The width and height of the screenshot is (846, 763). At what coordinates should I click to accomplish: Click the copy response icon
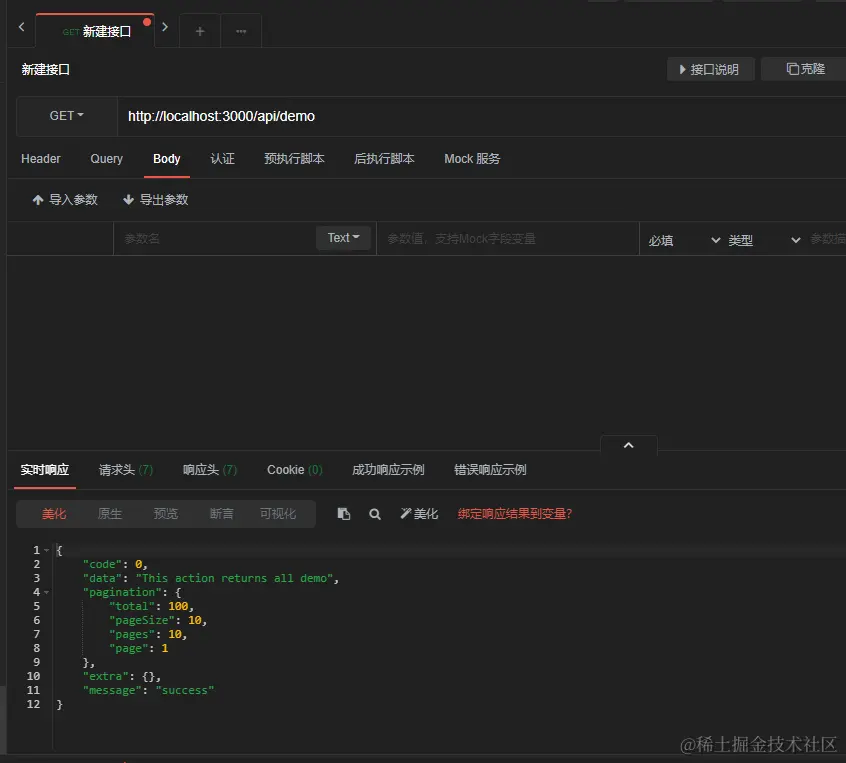pyautogui.click(x=344, y=514)
